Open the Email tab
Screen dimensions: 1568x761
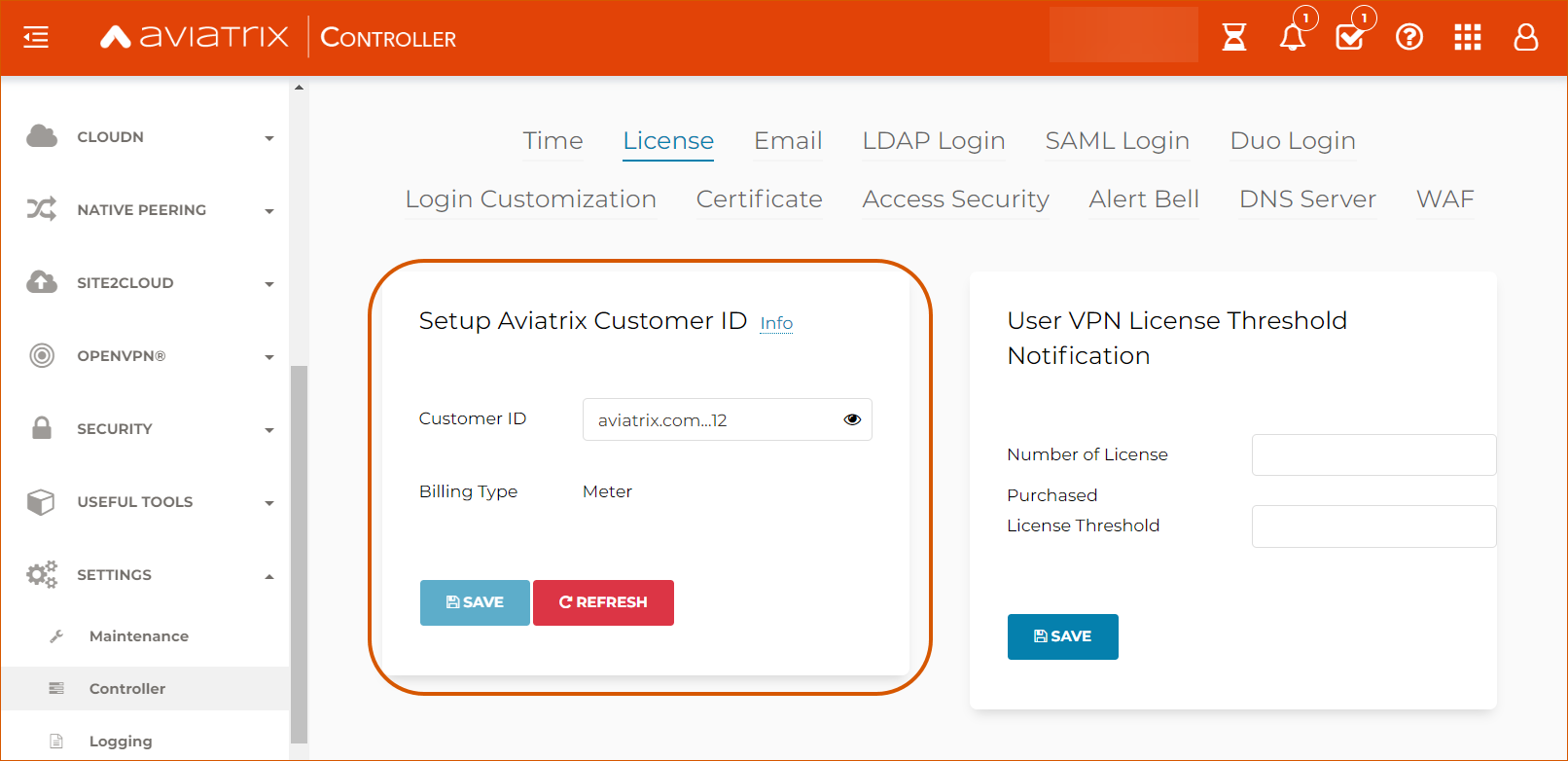click(788, 141)
